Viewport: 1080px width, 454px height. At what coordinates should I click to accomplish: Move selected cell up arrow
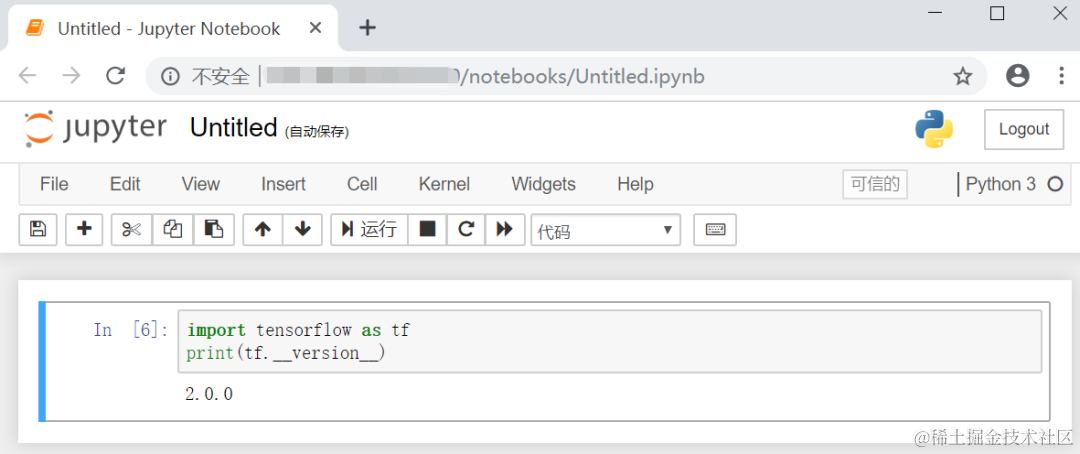[x=262, y=229]
